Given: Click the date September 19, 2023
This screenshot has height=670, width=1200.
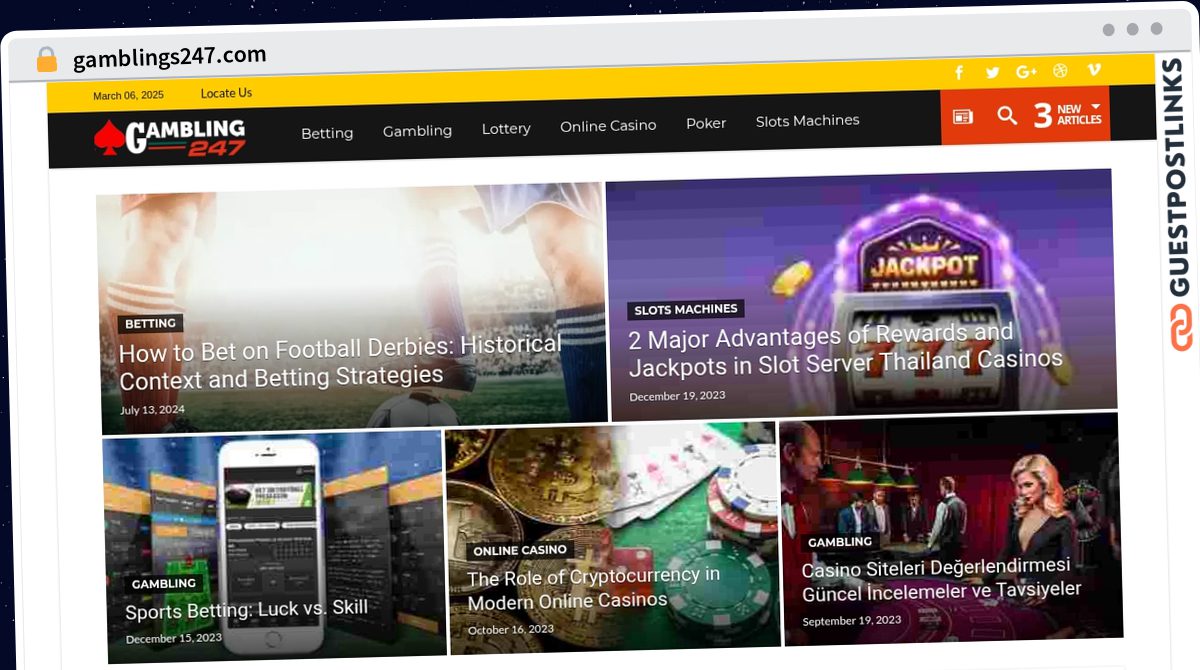Looking at the screenshot, I should click(852, 621).
